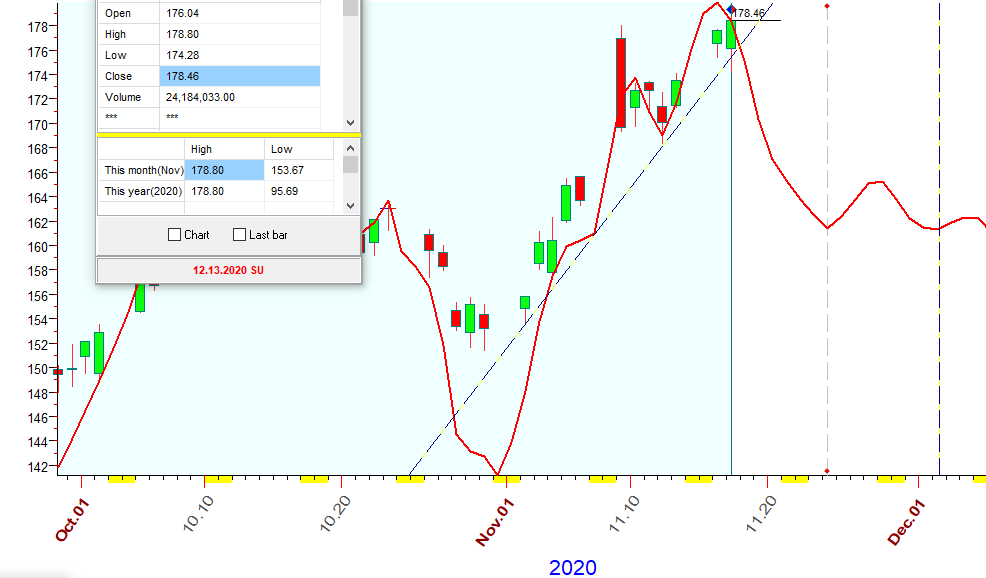Click the 12.13.2020 SU date button

[228, 270]
